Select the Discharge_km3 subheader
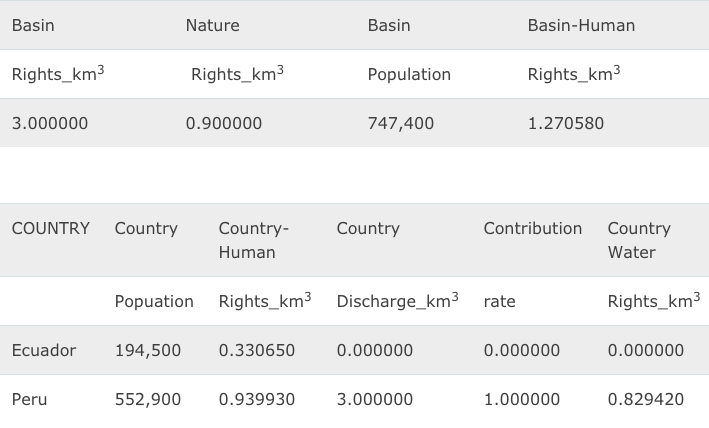Screen dimensions: 709x428 click(397, 301)
